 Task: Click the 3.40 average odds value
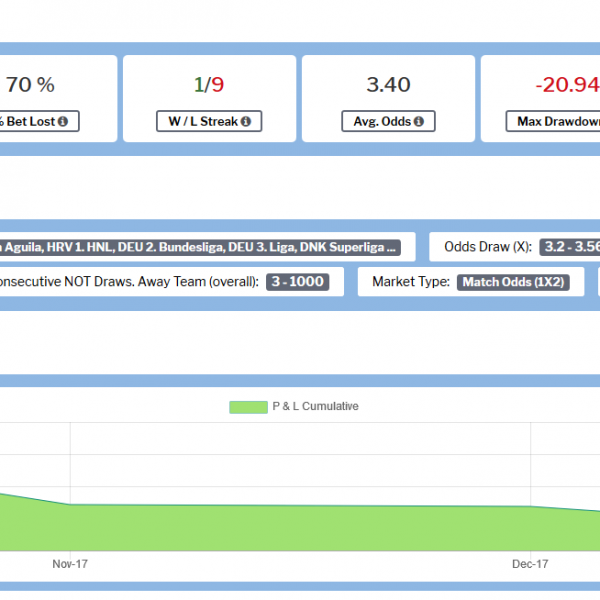pyautogui.click(x=388, y=85)
